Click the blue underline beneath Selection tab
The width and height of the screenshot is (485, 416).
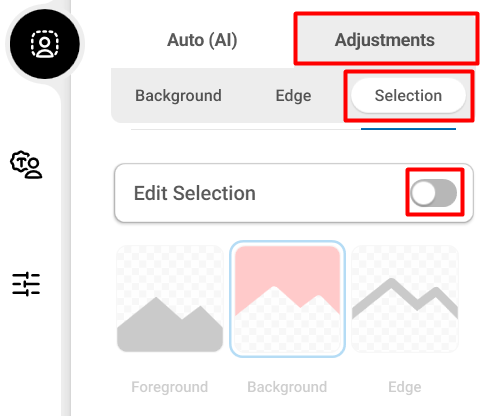click(x=408, y=129)
